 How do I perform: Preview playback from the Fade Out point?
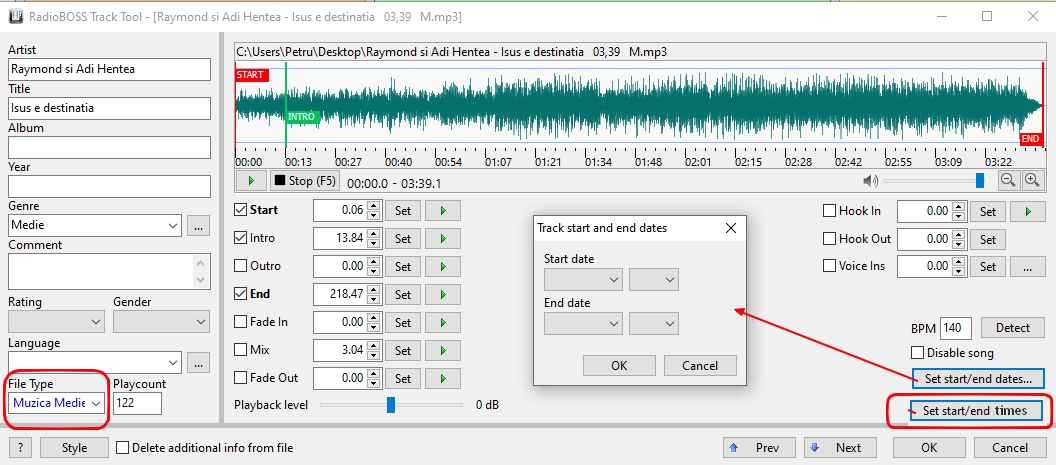coord(443,378)
